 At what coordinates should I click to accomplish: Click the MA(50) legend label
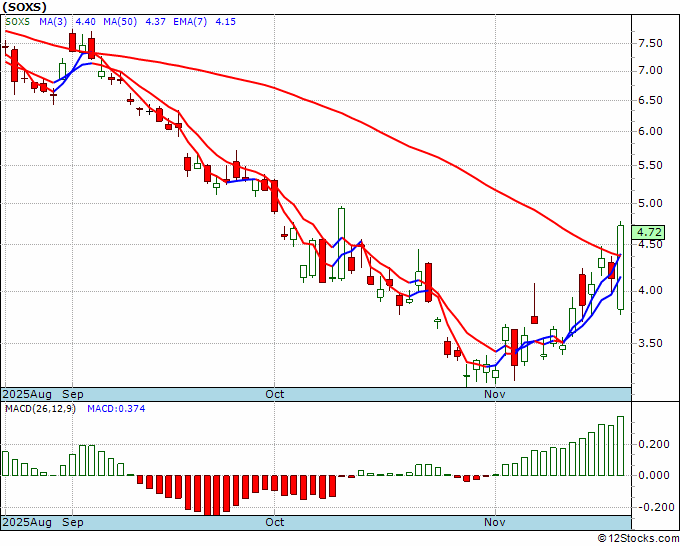point(120,22)
